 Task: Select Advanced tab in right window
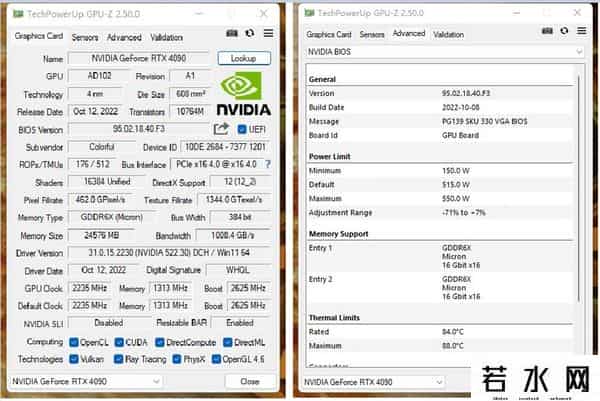(x=409, y=33)
